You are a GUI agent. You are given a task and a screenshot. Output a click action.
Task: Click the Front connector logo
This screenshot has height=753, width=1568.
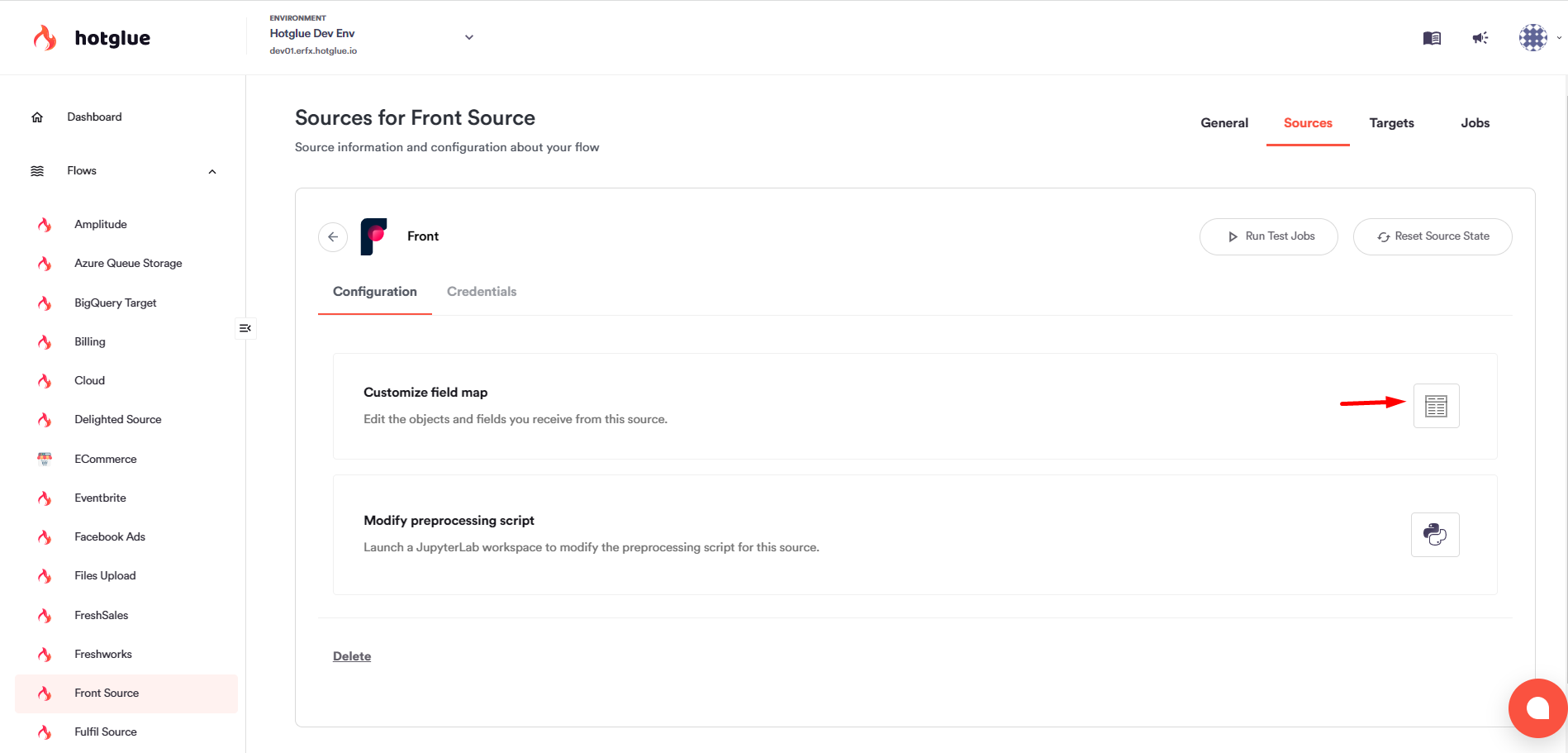(x=374, y=236)
